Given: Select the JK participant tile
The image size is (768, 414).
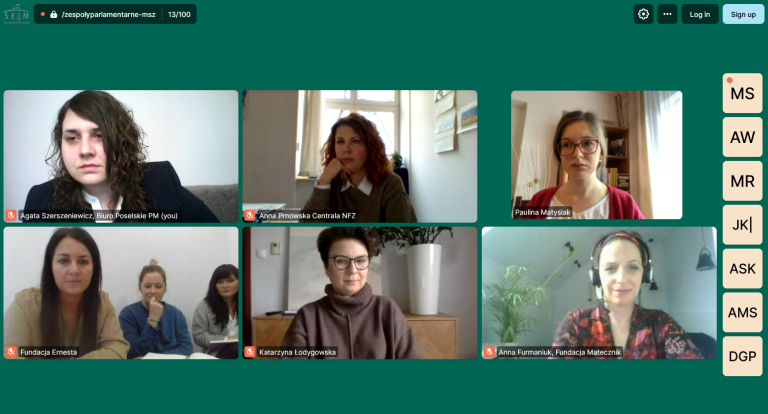Looking at the screenshot, I should (x=743, y=225).
